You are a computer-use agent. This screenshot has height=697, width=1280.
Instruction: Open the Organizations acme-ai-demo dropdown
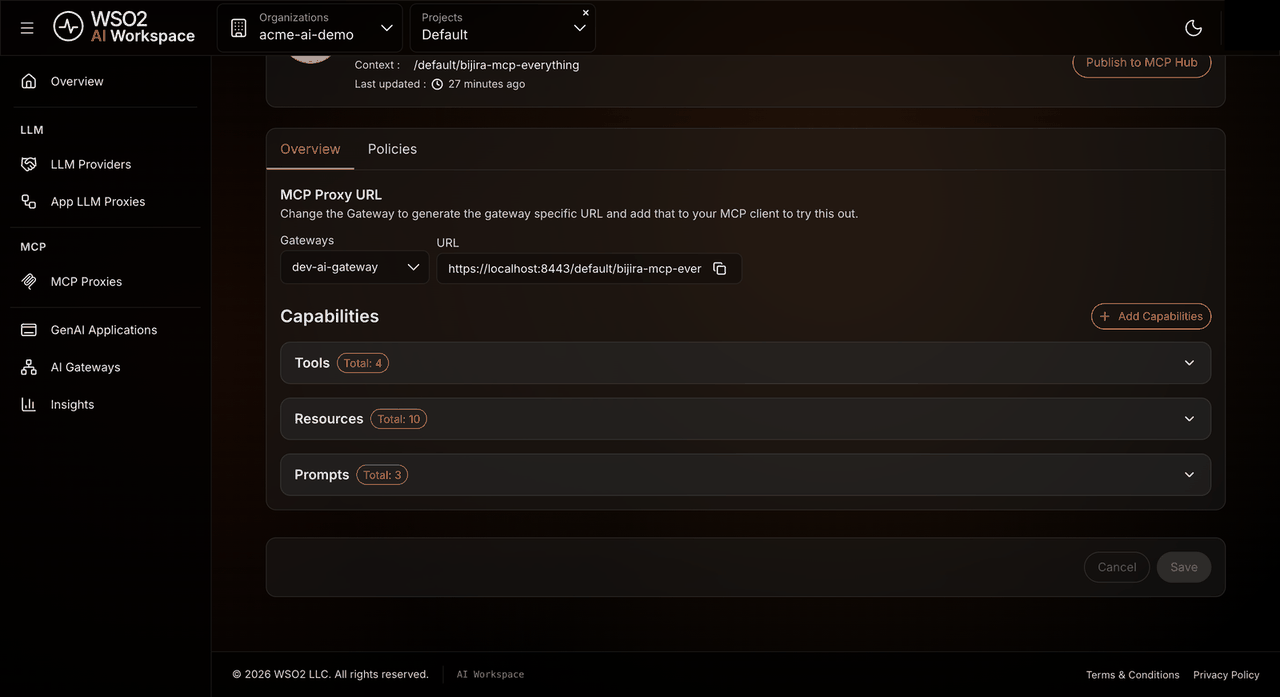point(310,28)
